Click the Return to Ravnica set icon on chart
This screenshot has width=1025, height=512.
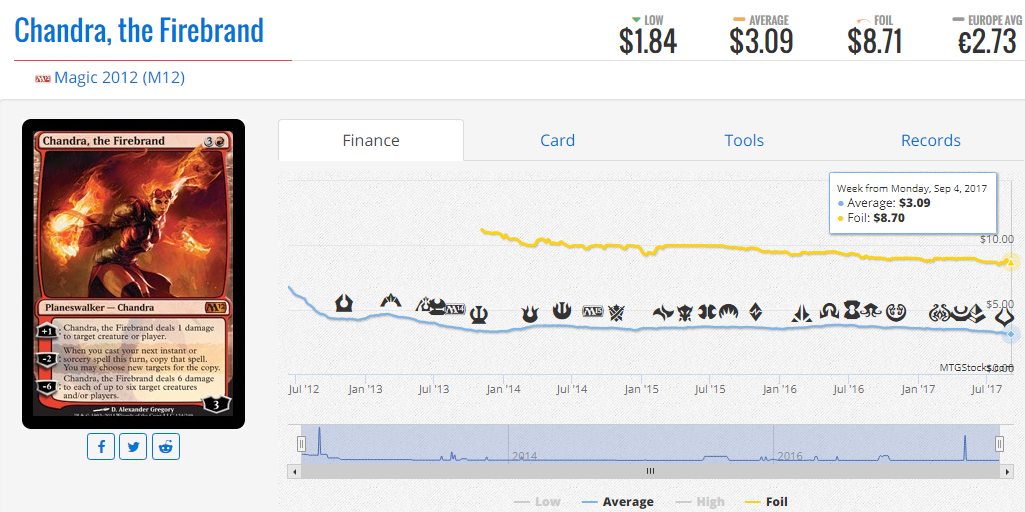(x=344, y=303)
